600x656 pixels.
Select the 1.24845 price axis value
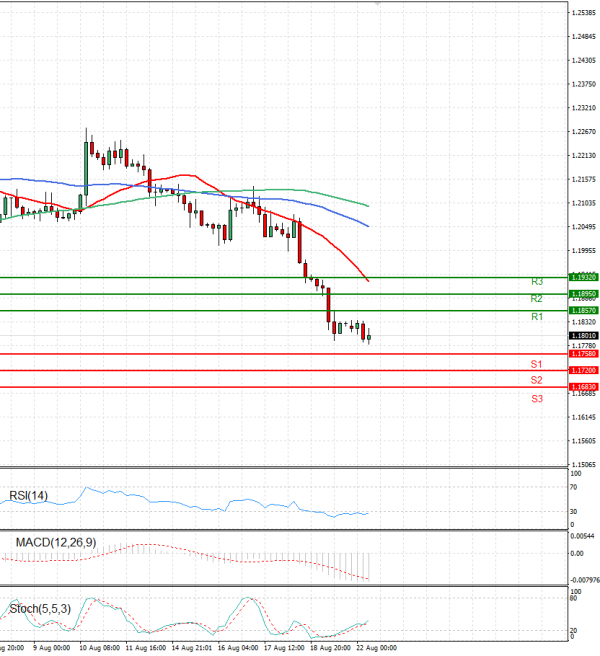click(x=584, y=37)
